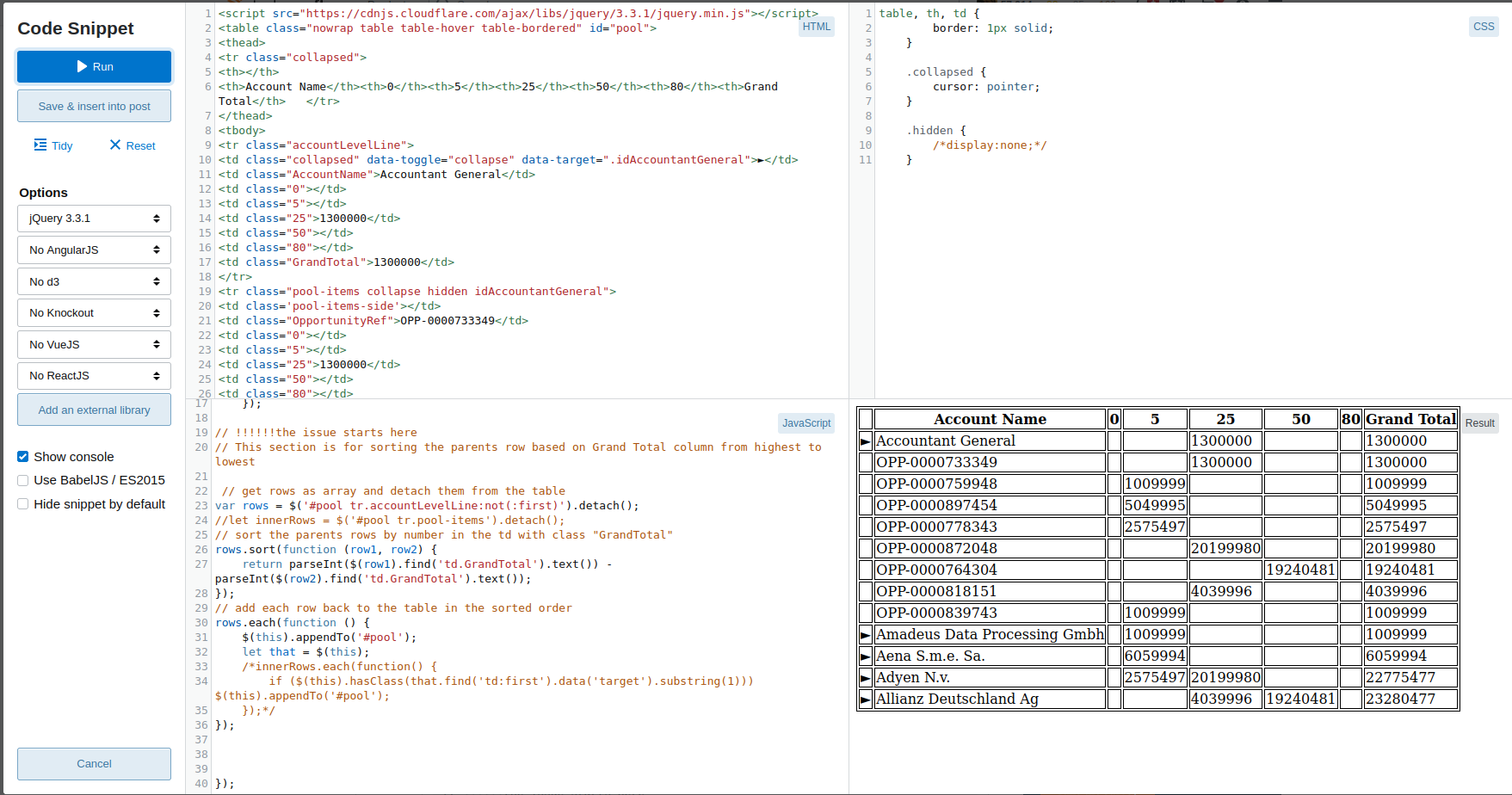Image resolution: width=1512 pixels, height=795 pixels.
Task: Click the arrow beside Aena S.m.e. Sa.
Action: point(866,656)
